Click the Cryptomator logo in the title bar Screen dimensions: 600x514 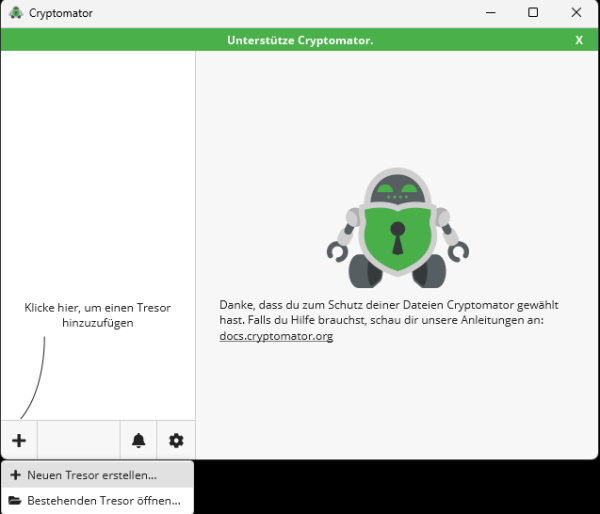15,13
